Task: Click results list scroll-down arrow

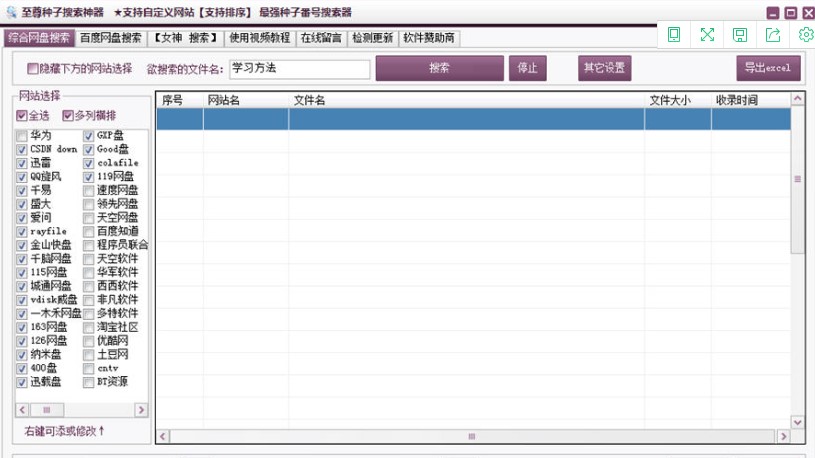Action: pyautogui.click(x=798, y=423)
